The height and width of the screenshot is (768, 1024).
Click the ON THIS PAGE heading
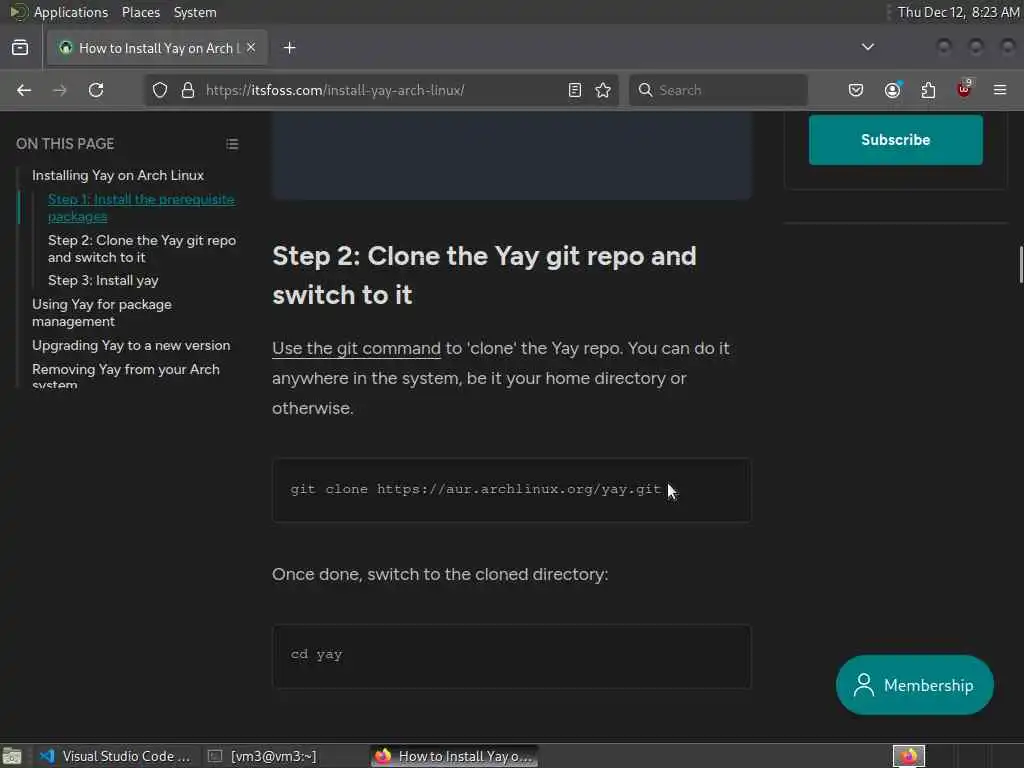[x=65, y=144]
